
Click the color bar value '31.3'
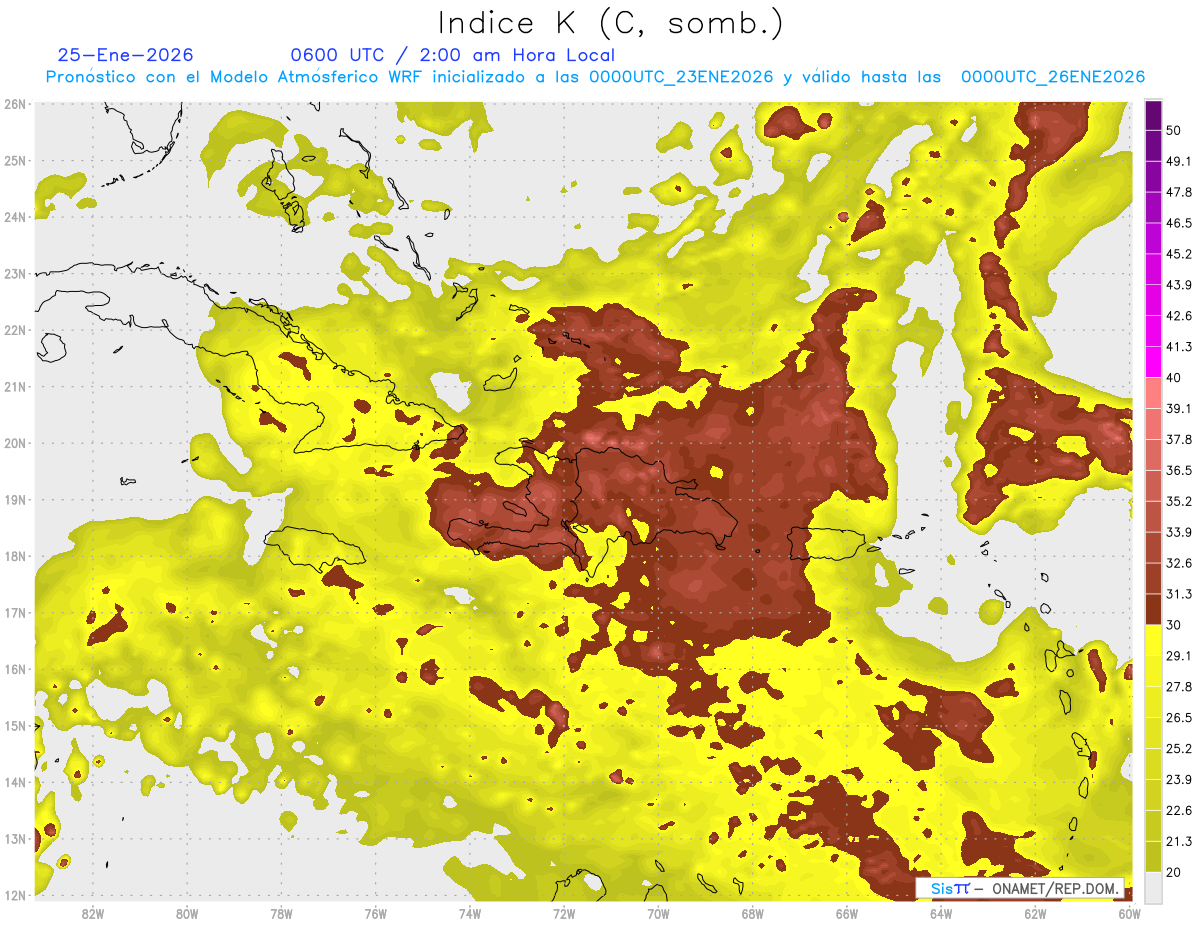(1179, 594)
